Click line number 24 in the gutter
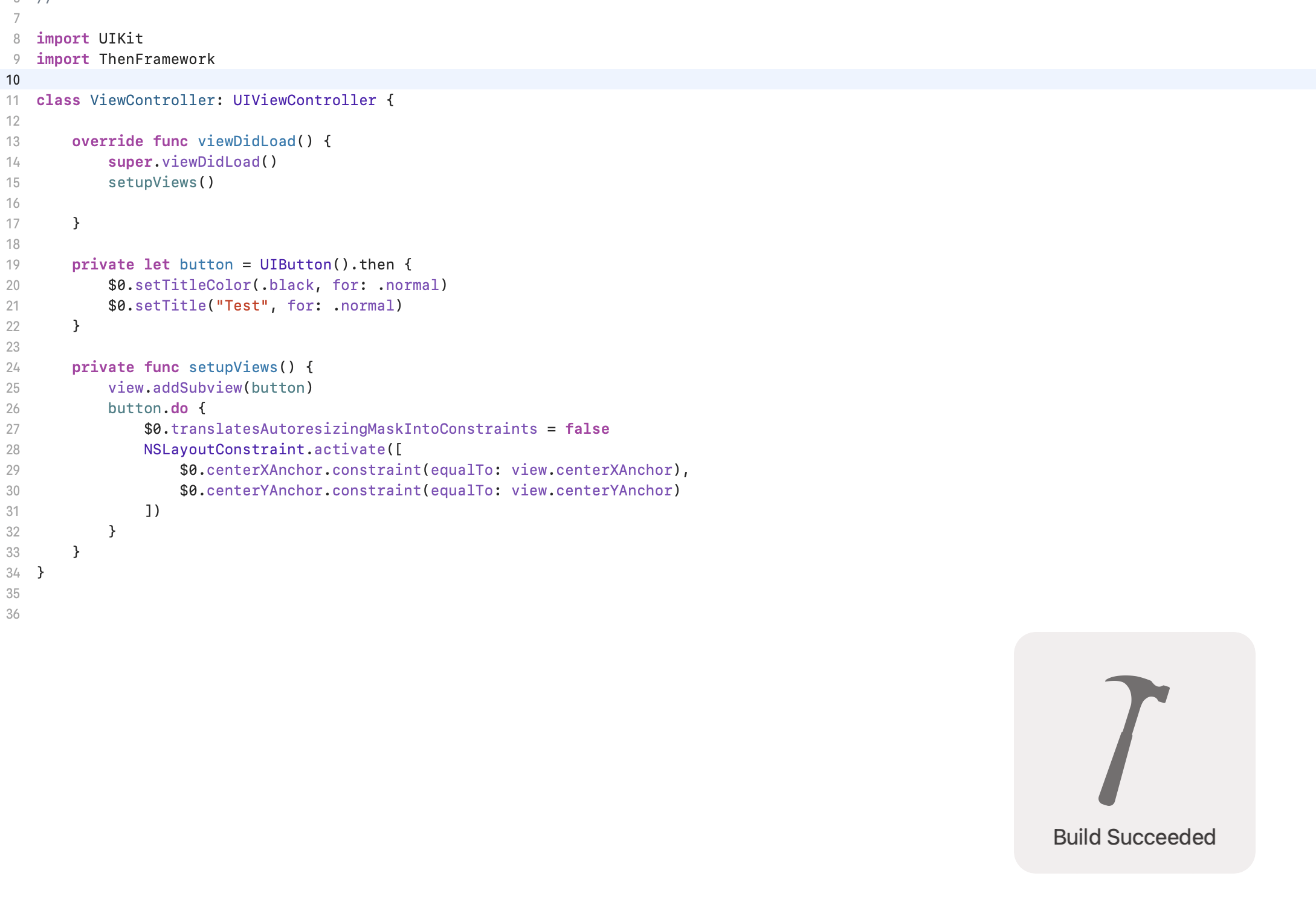 pyautogui.click(x=13, y=367)
